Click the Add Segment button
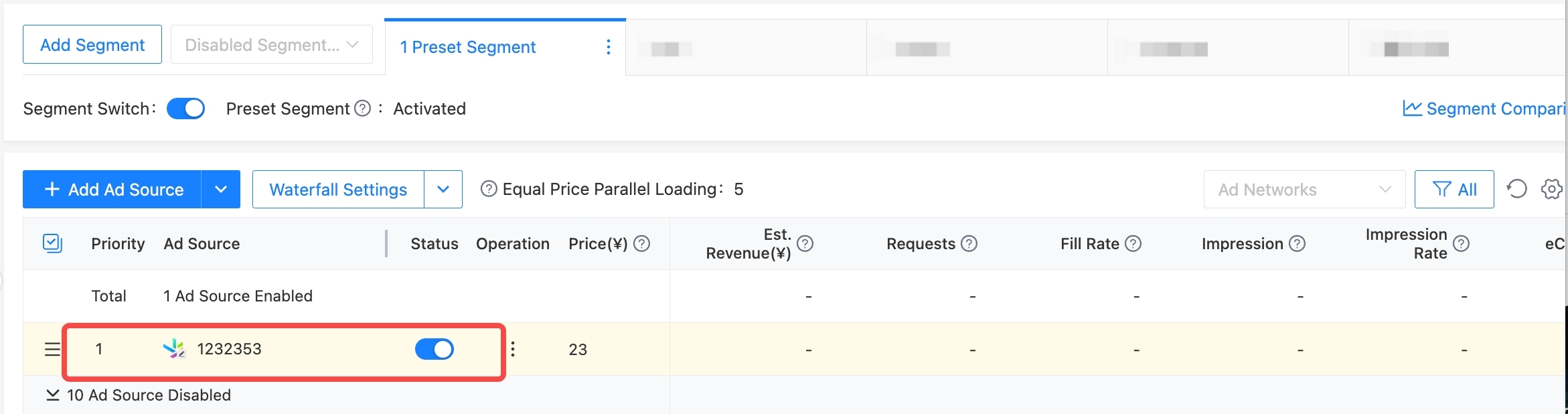The height and width of the screenshot is (414, 1568). point(92,45)
